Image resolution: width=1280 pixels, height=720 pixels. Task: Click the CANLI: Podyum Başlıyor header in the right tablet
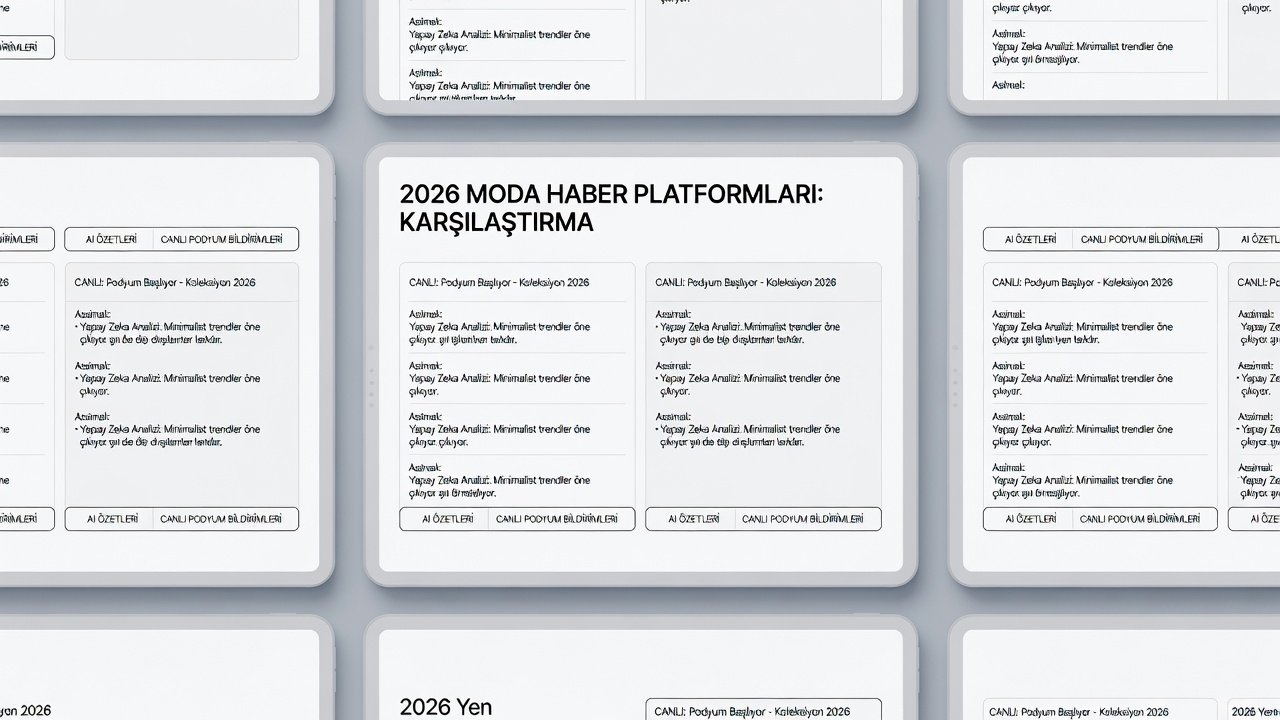[1082, 283]
